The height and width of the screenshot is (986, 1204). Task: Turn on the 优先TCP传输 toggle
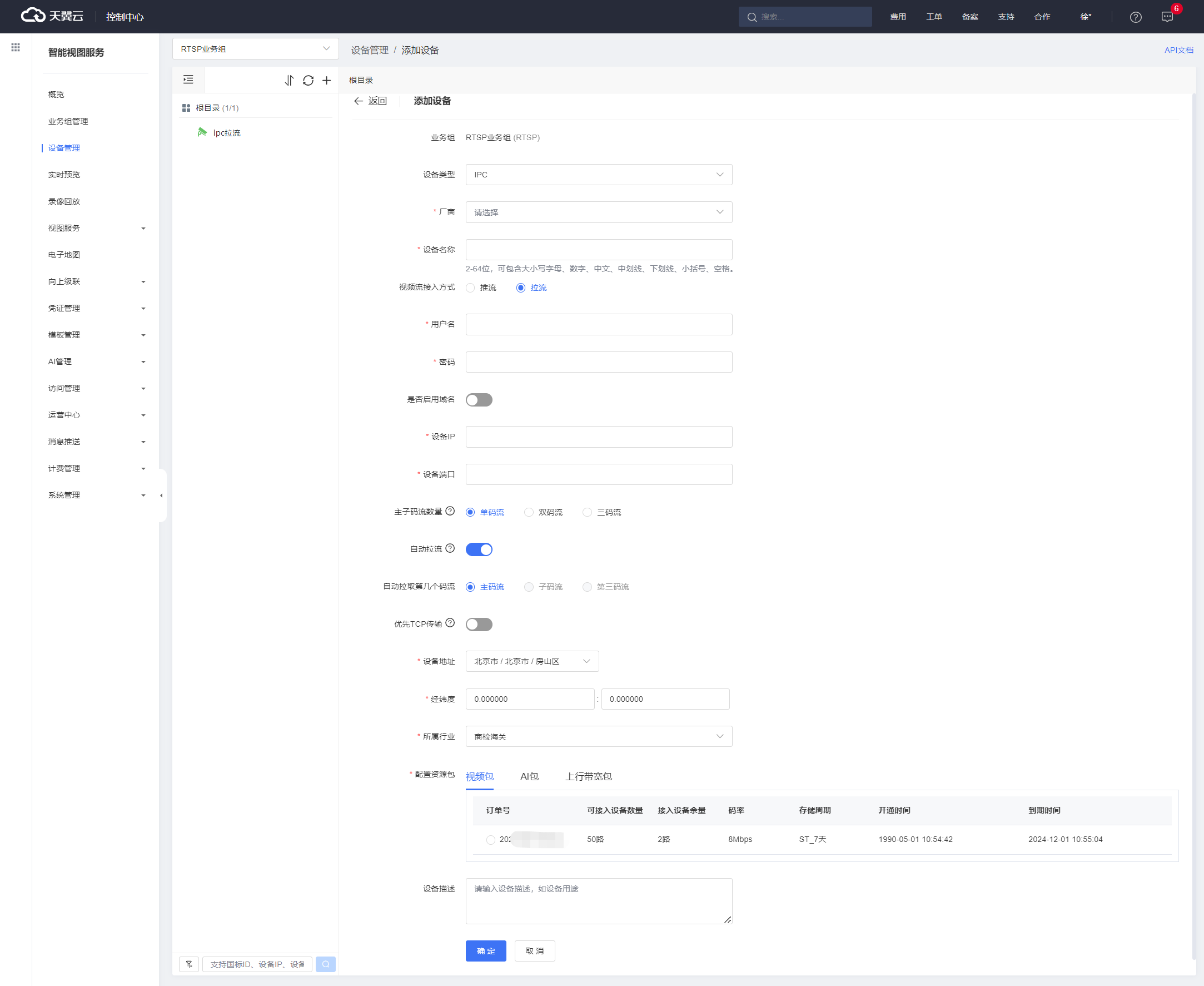479,624
